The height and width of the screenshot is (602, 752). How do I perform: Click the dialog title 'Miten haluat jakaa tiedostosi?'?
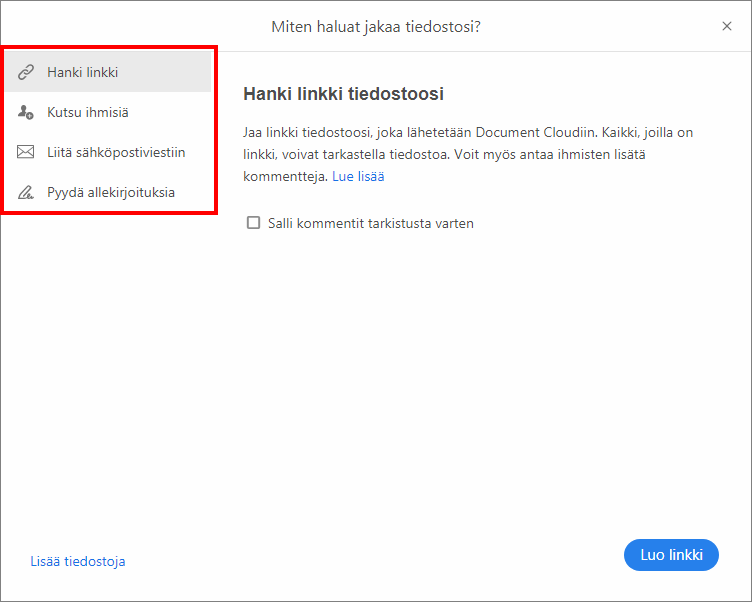(376, 26)
